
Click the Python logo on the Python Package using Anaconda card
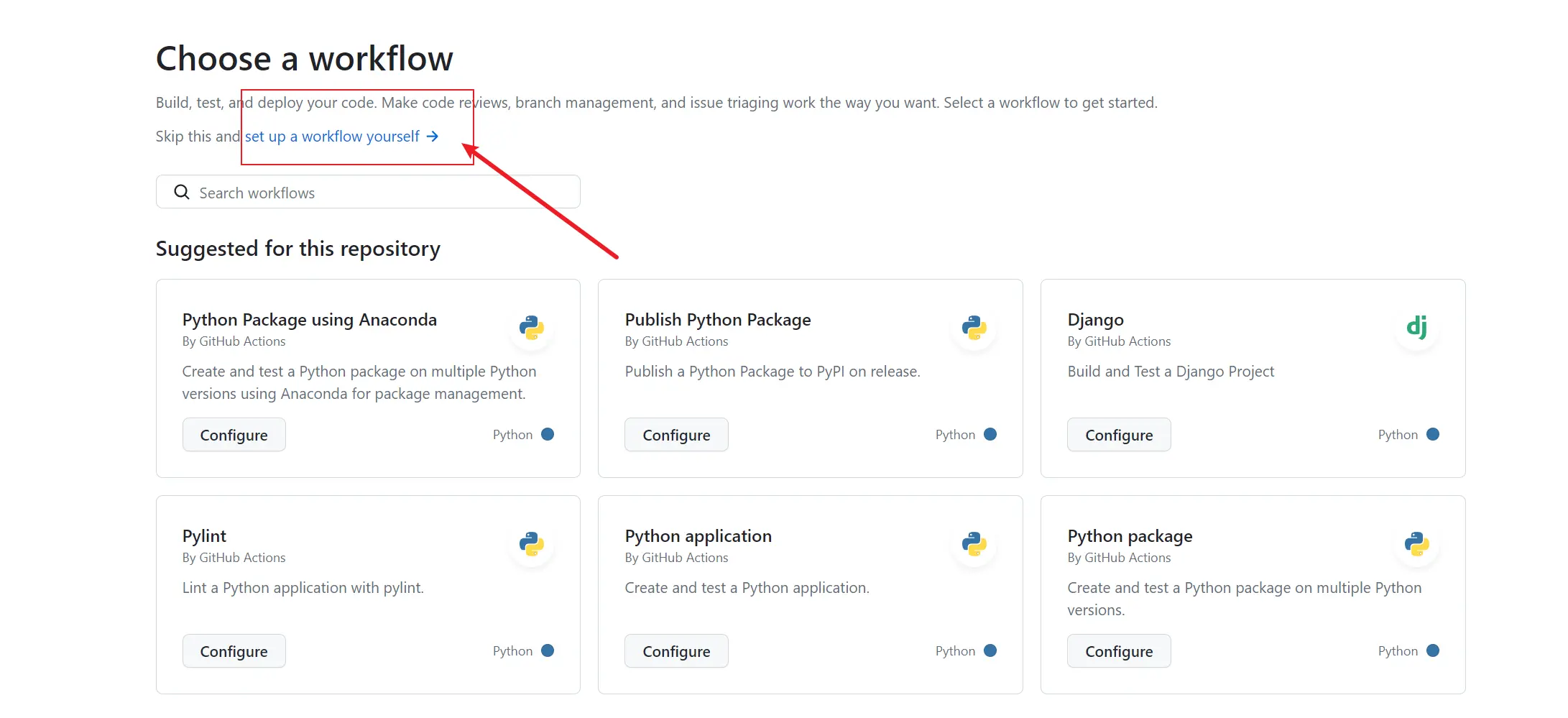point(532,328)
